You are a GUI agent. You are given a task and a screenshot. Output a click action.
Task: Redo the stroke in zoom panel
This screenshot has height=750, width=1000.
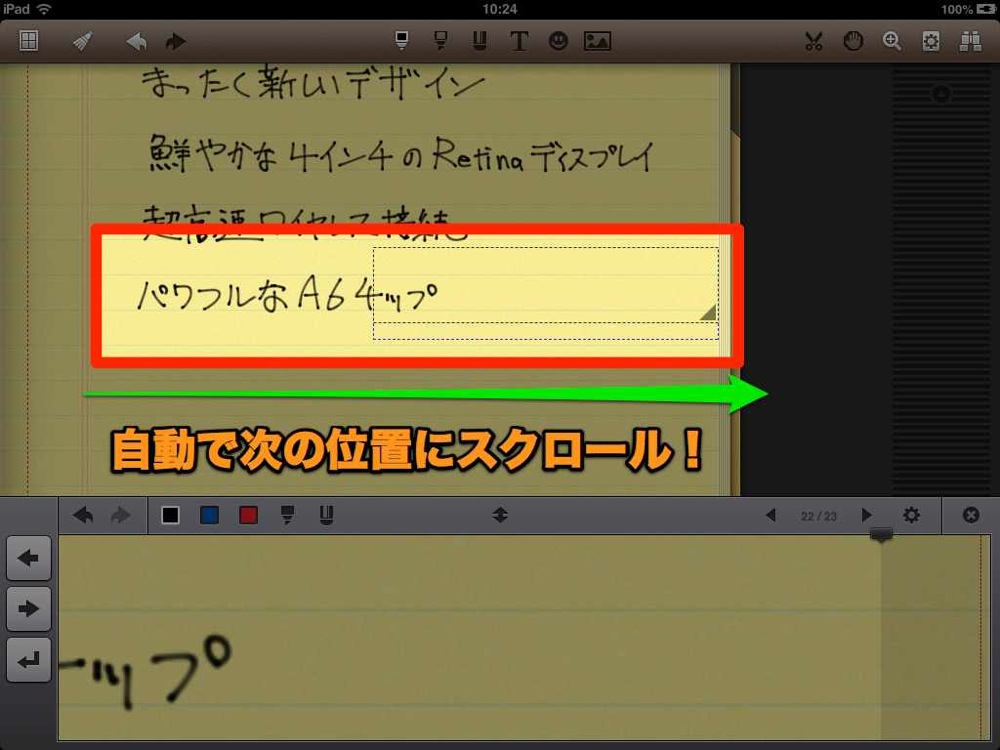121,515
